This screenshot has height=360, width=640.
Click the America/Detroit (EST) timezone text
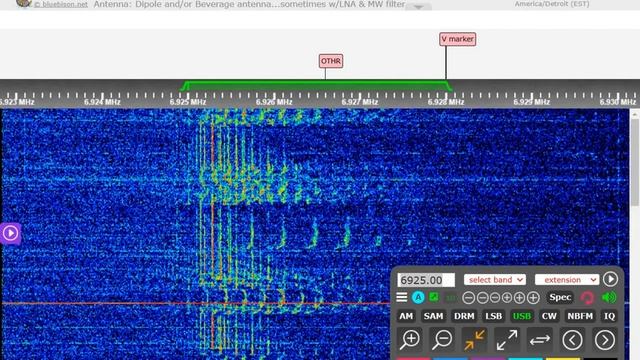click(552, 4)
